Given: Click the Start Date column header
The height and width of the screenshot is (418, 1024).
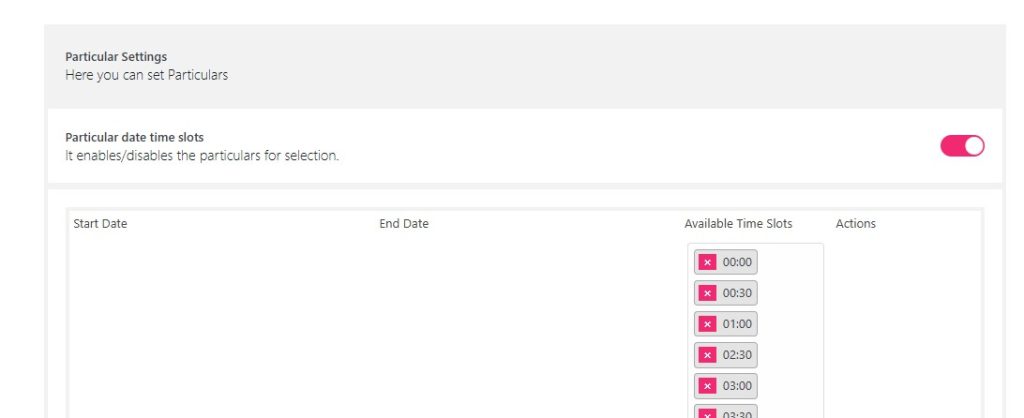Looking at the screenshot, I should pyautogui.click(x=100, y=224).
